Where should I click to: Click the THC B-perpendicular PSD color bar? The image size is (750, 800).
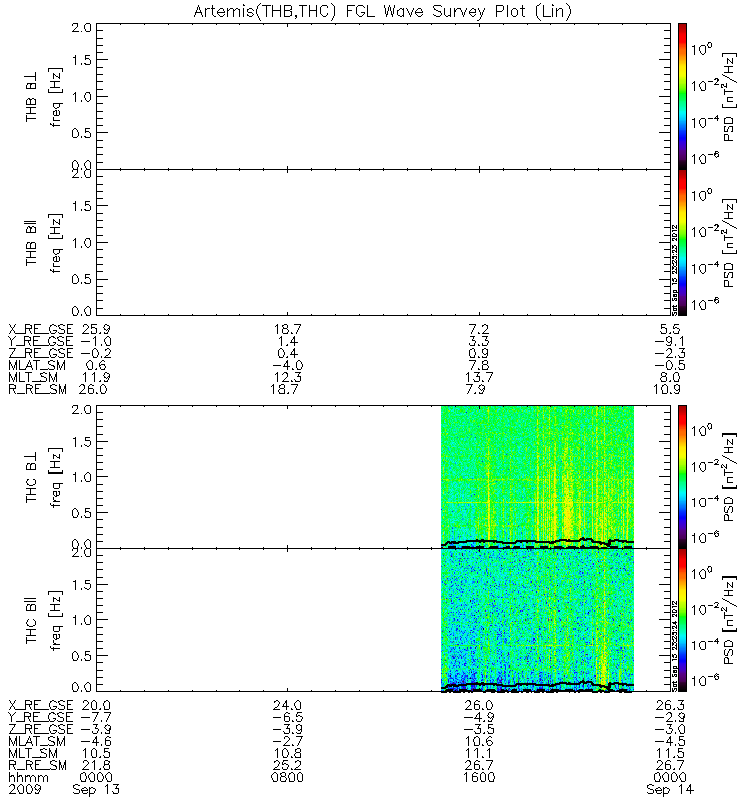coord(682,477)
